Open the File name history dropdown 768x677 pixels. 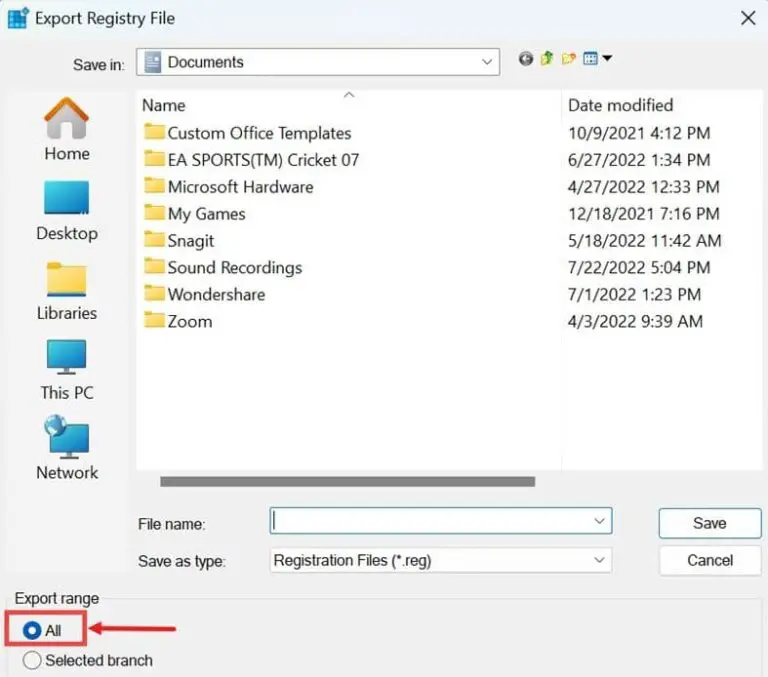pyautogui.click(x=599, y=521)
